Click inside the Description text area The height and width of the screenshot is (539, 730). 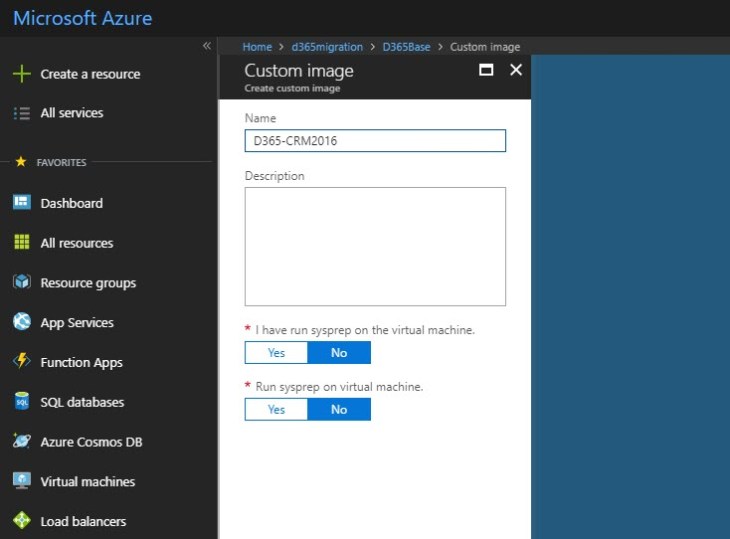click(375, 246)
